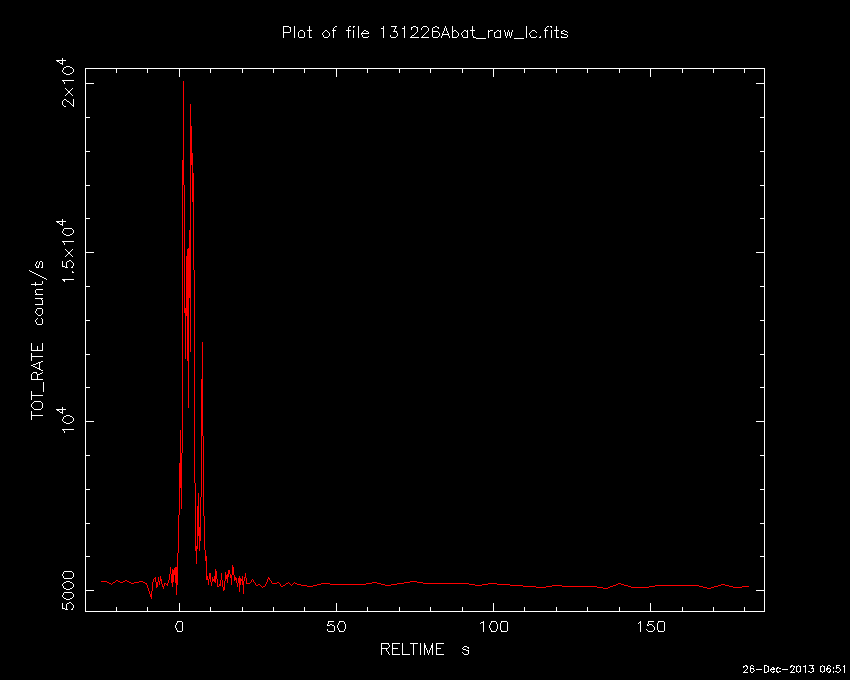Click the 5000 y-axis tick label
Image resolution: width=850 pixels, height=680 pixels.
69,590
